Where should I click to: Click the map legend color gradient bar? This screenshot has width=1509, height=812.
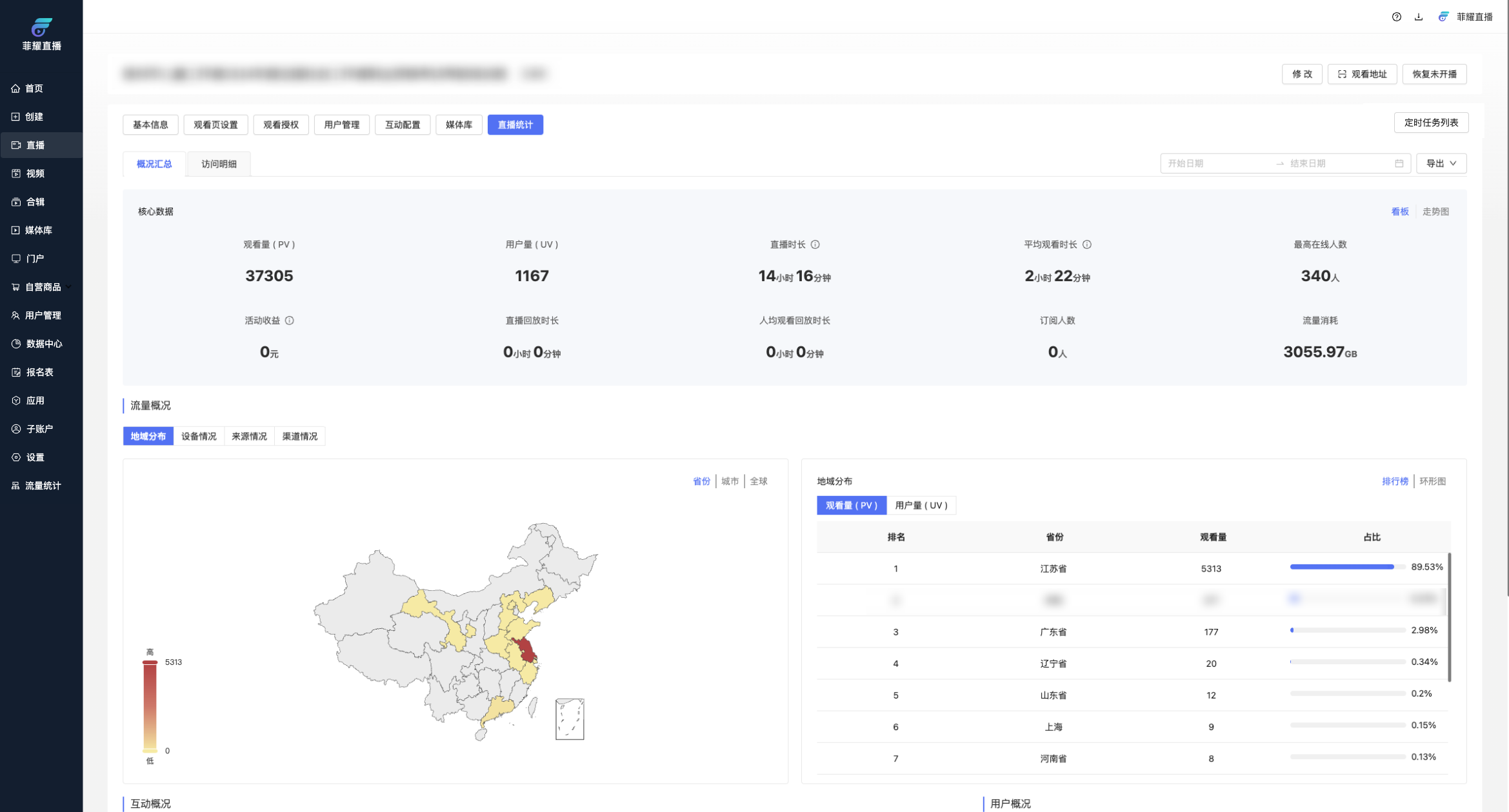pyautogui.click(x=150, y=706)
